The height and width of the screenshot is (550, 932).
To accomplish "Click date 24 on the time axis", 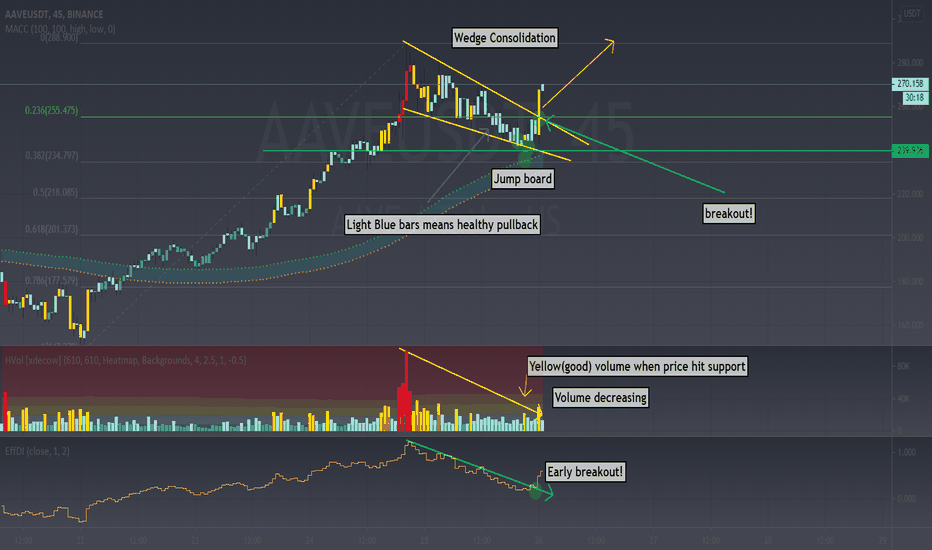I will click(x=310, y=540).
